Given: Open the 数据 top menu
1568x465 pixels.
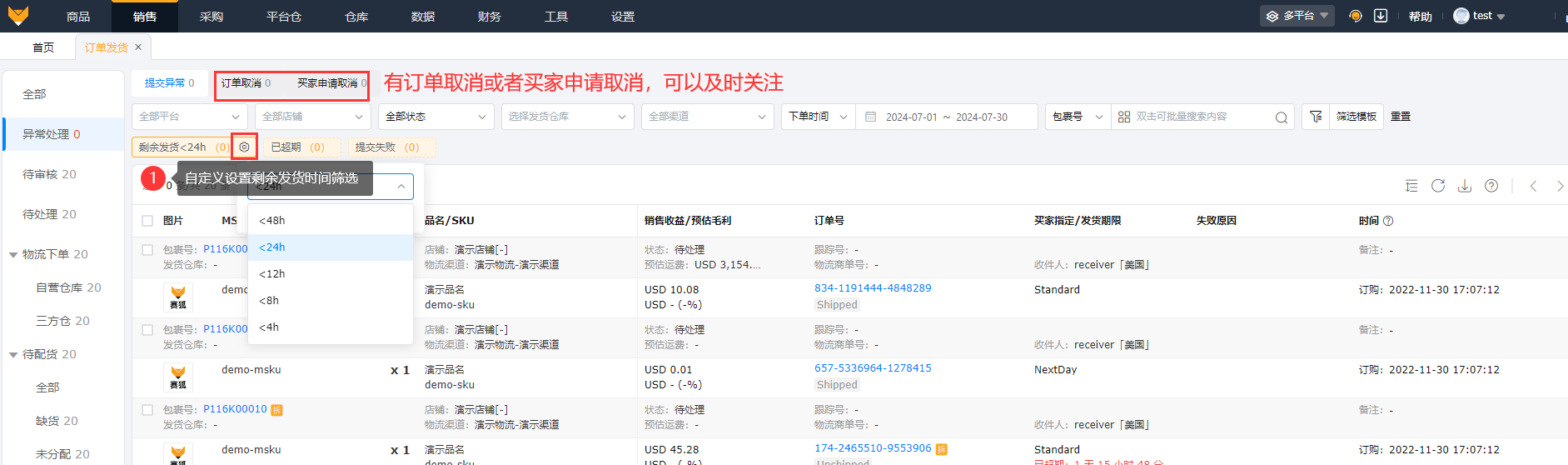Looking at the screenshot, I should point(423,17).
